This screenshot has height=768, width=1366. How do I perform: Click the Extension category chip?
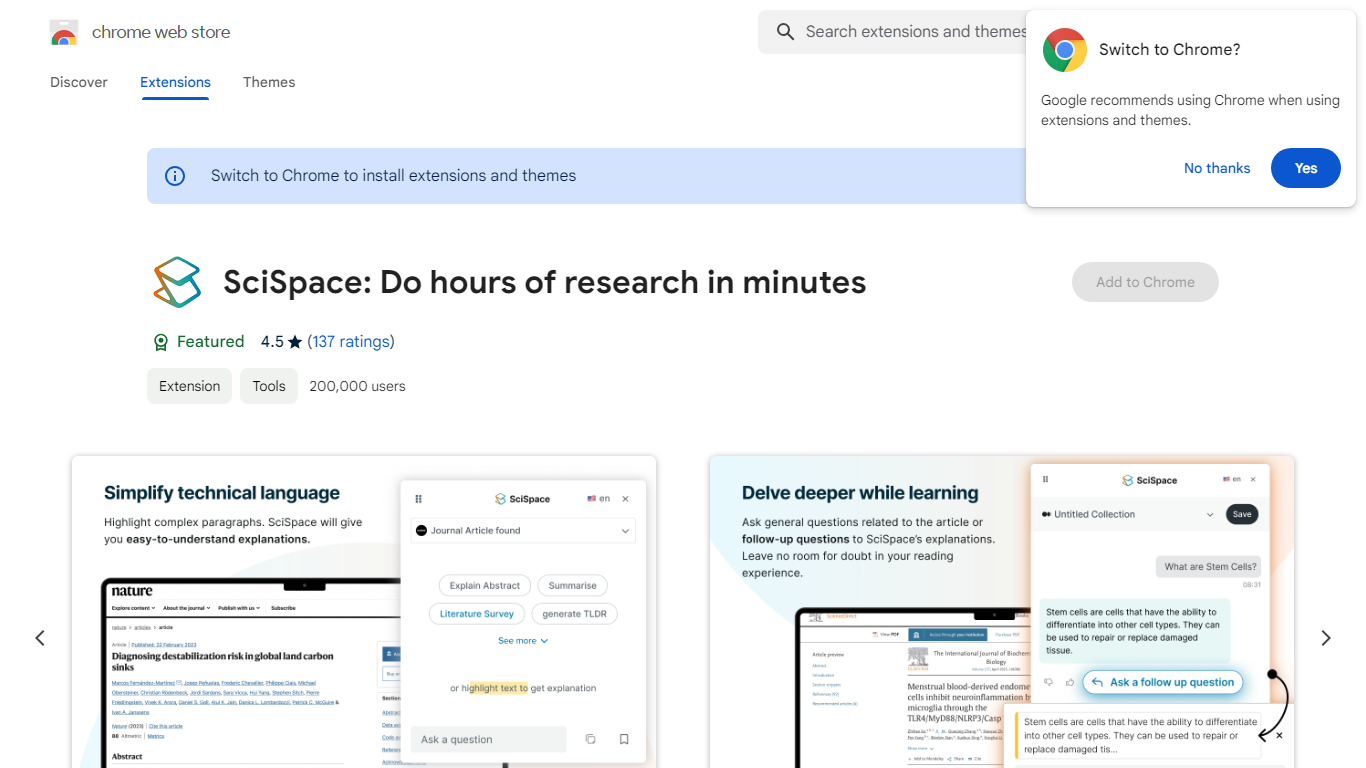click(x=189, y=386)
